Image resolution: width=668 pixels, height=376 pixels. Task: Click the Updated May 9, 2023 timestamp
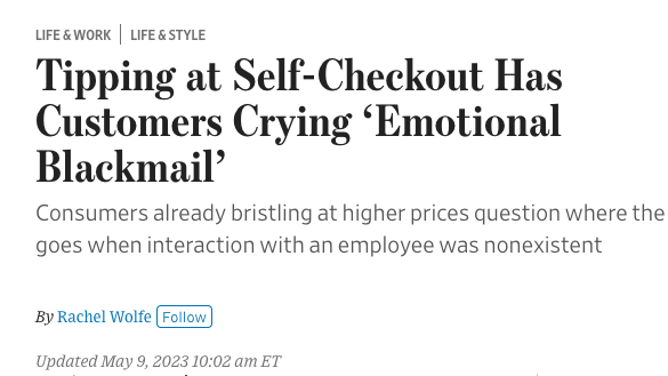click(158, 361)
